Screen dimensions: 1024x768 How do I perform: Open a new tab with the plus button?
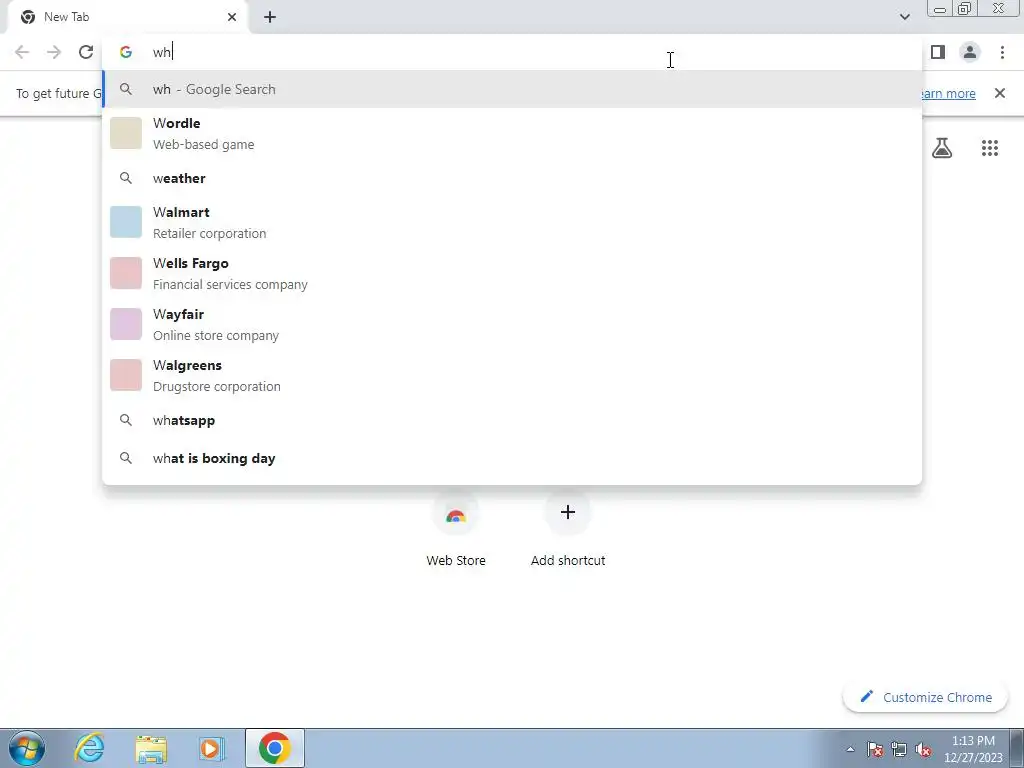pyautogui.click(x=270, y=17)
